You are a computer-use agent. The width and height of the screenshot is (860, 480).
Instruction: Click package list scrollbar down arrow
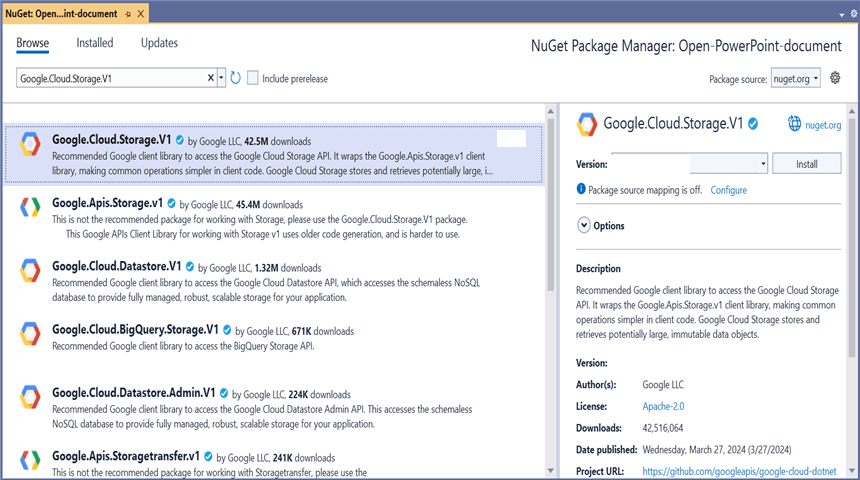pos(551,471)
